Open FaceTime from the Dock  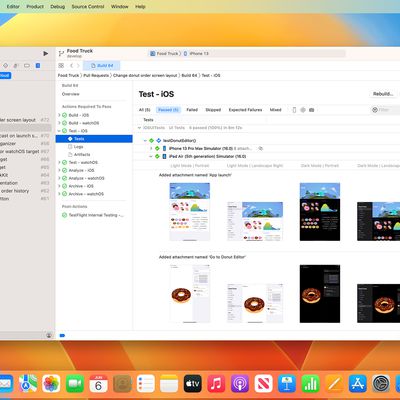(75, 383)
